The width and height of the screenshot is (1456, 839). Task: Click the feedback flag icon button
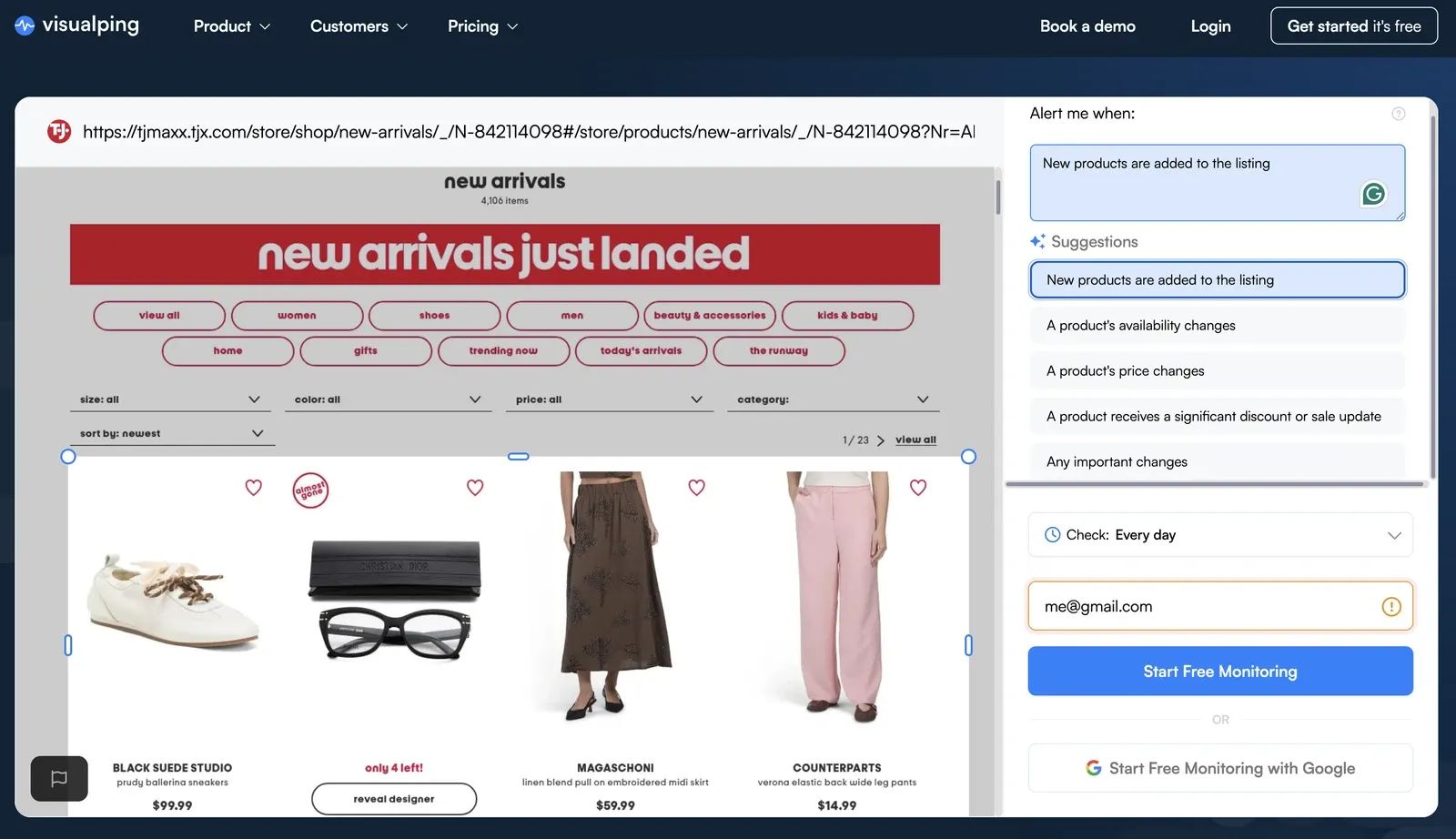59,779
